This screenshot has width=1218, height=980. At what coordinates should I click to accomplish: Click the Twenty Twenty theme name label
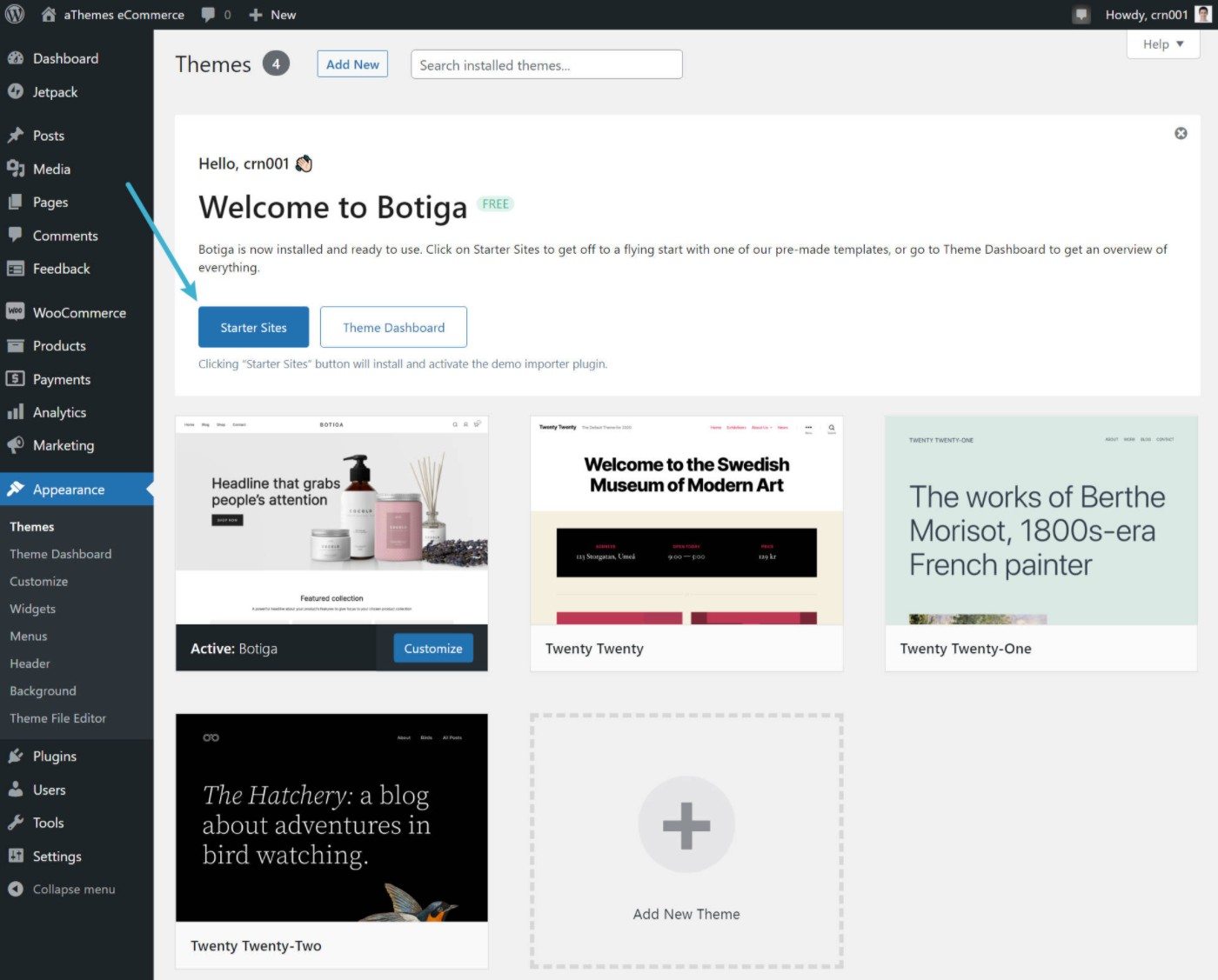point(594,648)
